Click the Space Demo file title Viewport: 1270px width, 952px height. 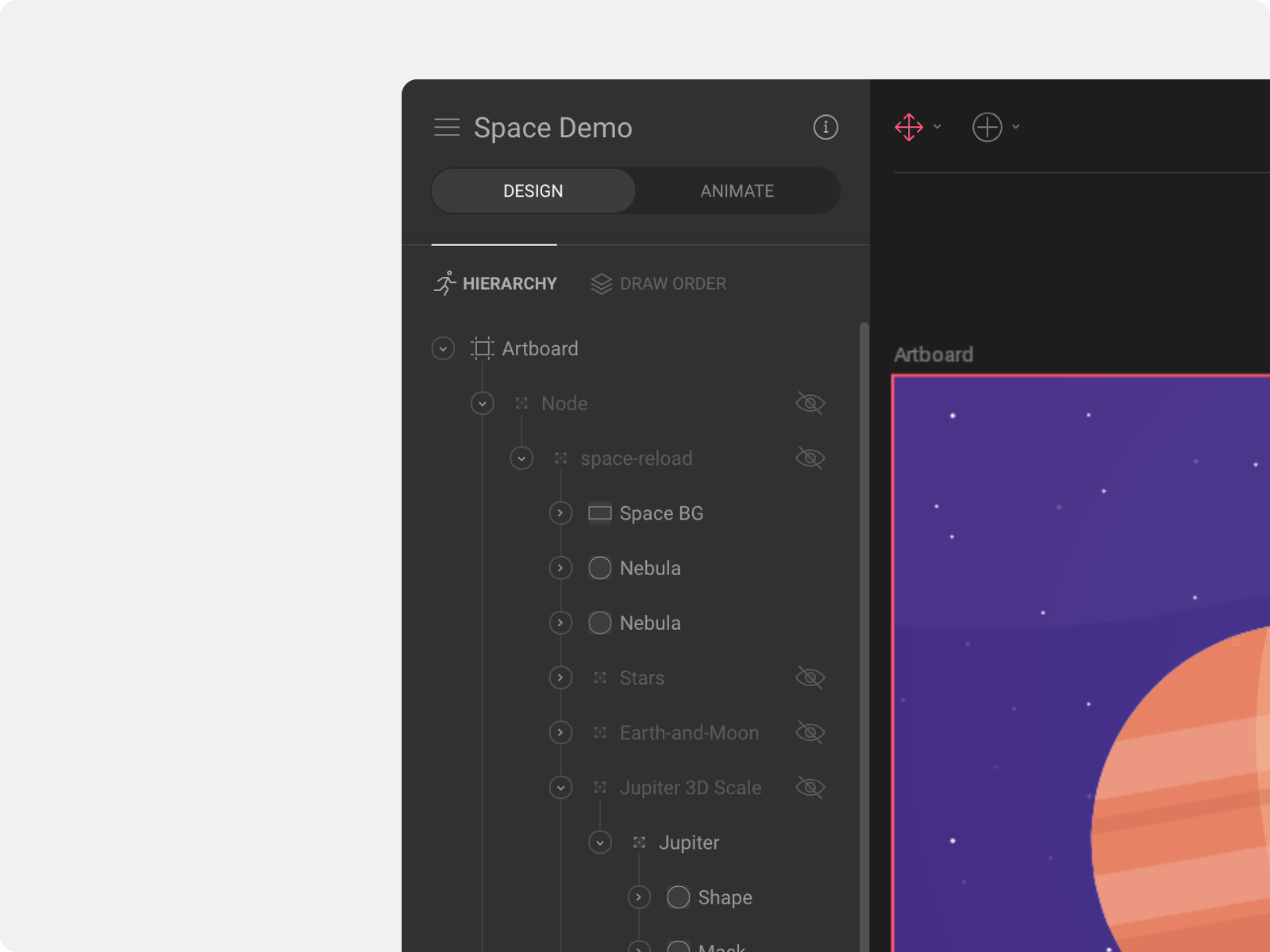click(553, 128)
